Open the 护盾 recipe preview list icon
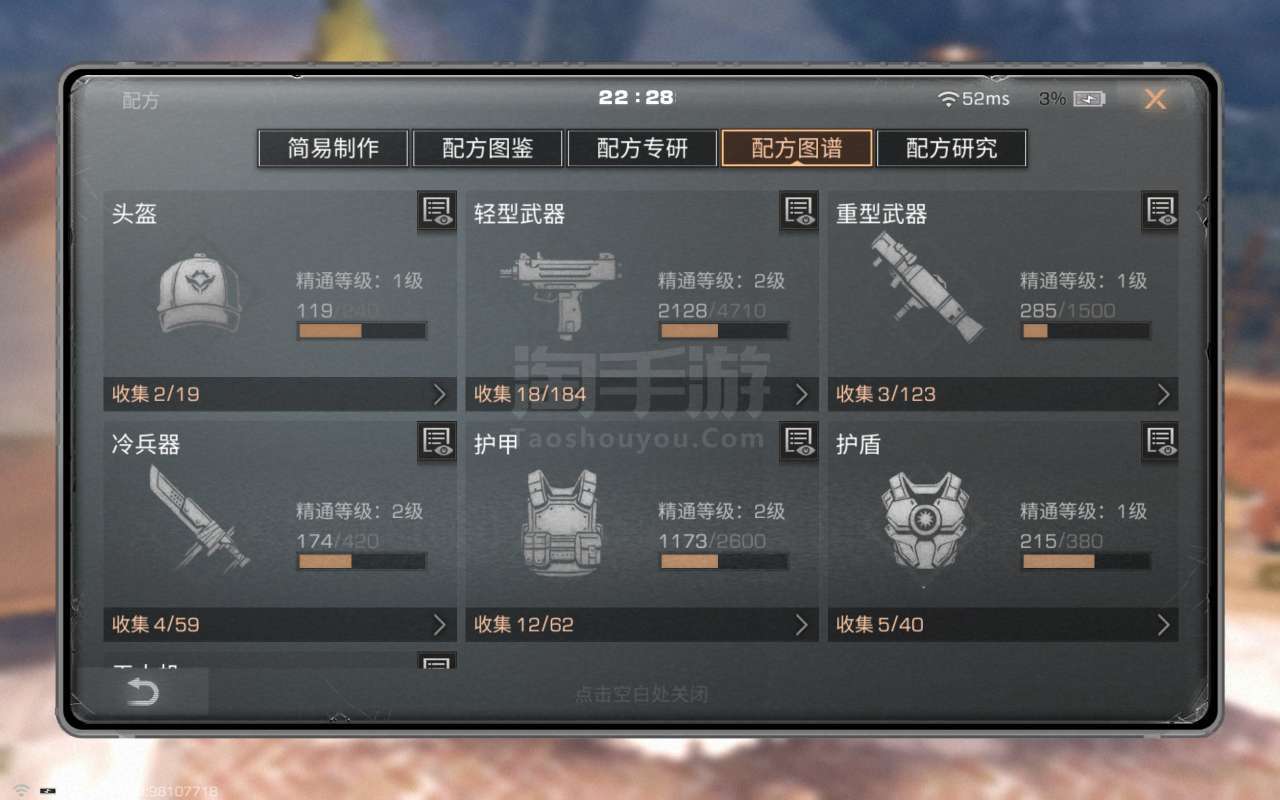The height and width of the screenshot is (800, 1280). pyautogui.click(x=1160, y=441)
